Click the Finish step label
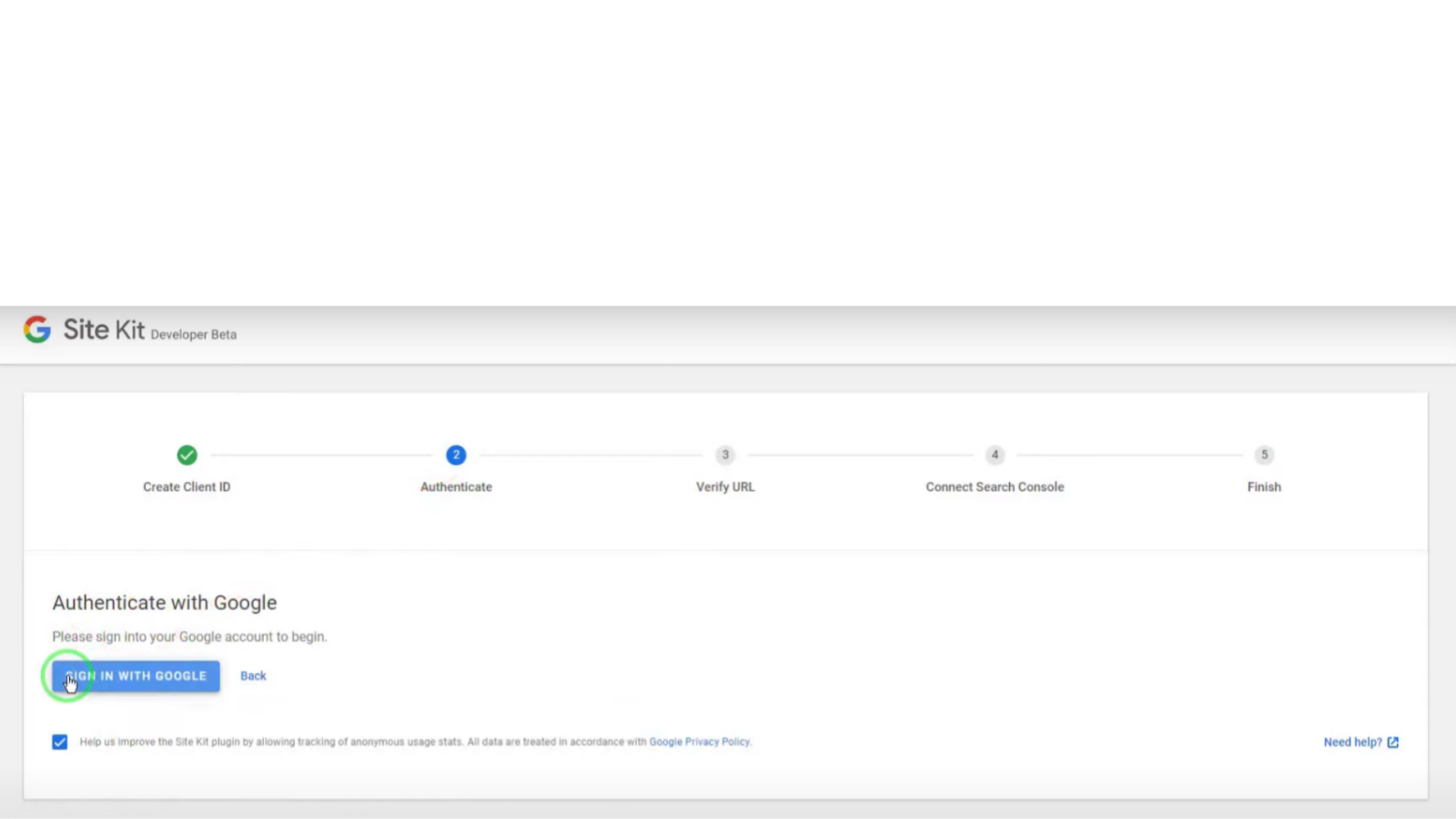This screenshot has height=819, width=1456. pos(1264,487)
